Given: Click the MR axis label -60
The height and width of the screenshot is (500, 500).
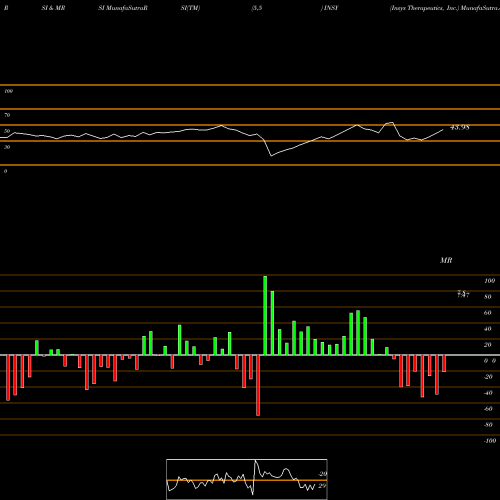Looking at the screenshot, I should tap(488, 409).
